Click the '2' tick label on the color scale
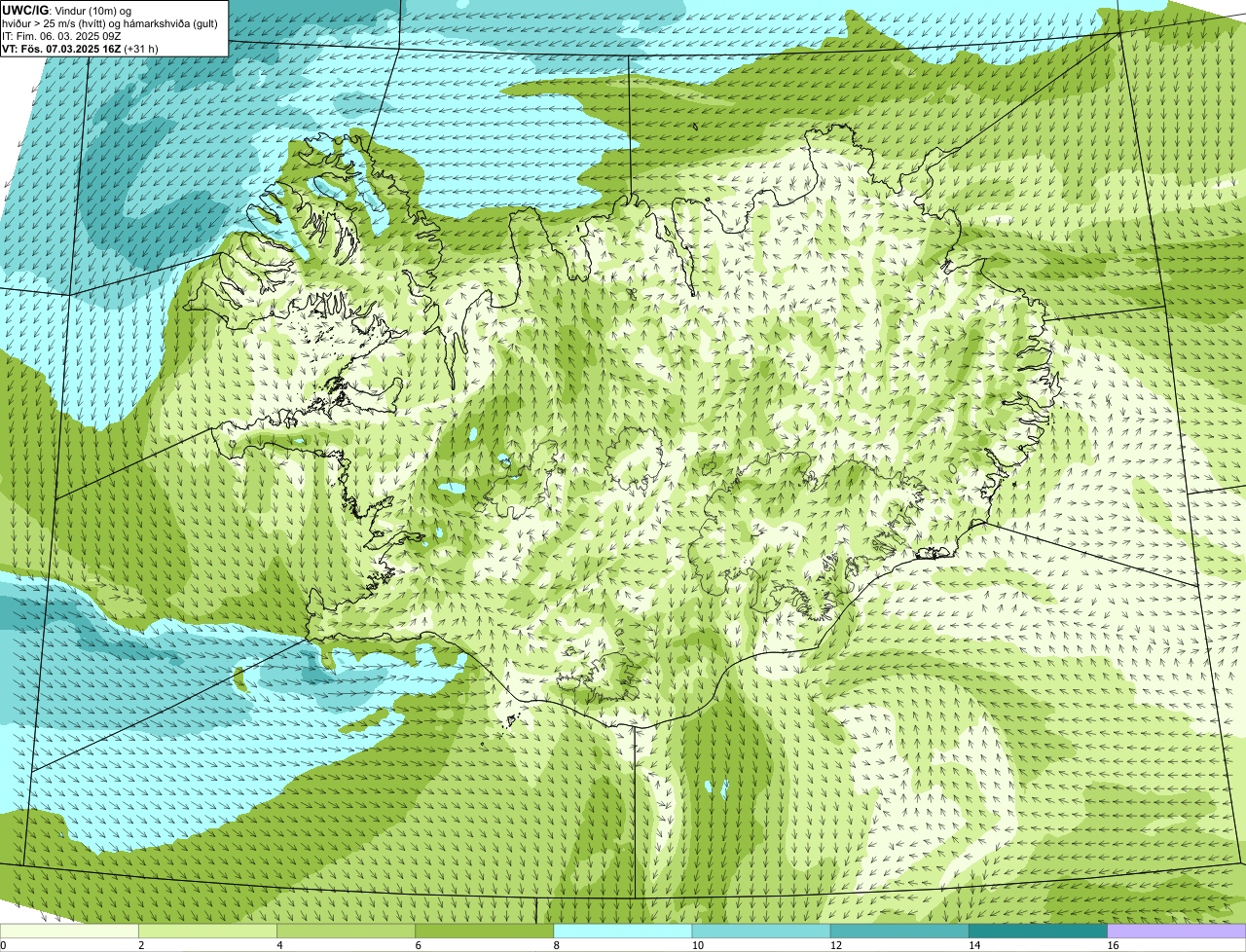The image size is (1246, 952). pyautogui.click(x=141, y=945)
